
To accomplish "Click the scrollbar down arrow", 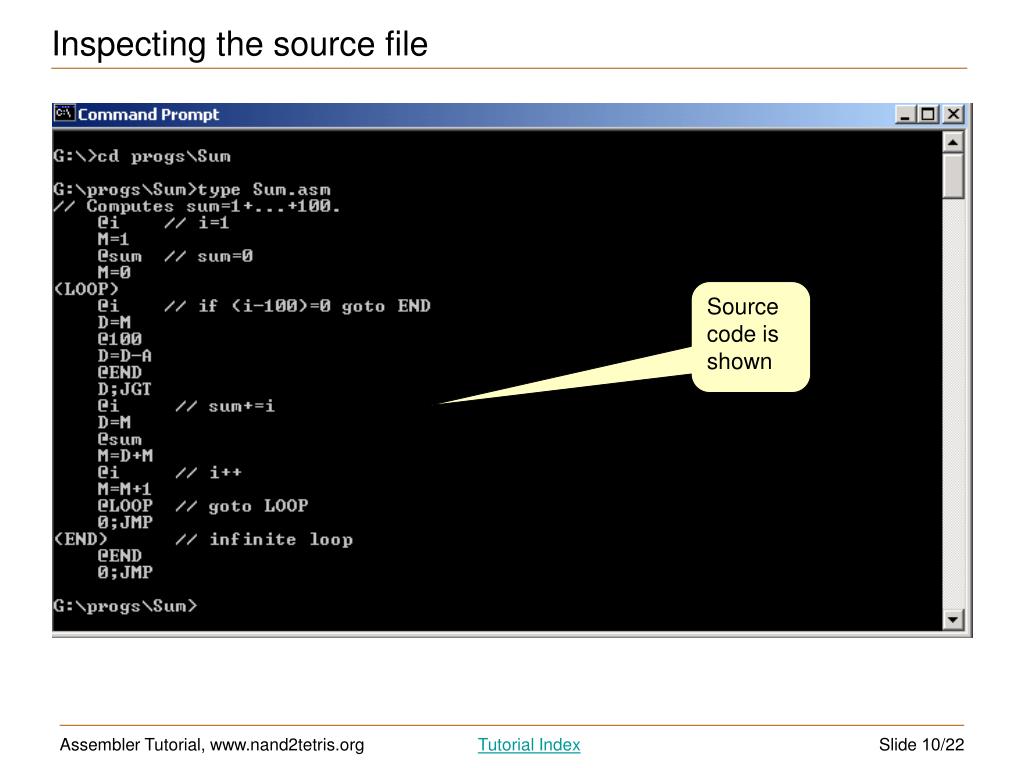I will click(x=953, y=618).
